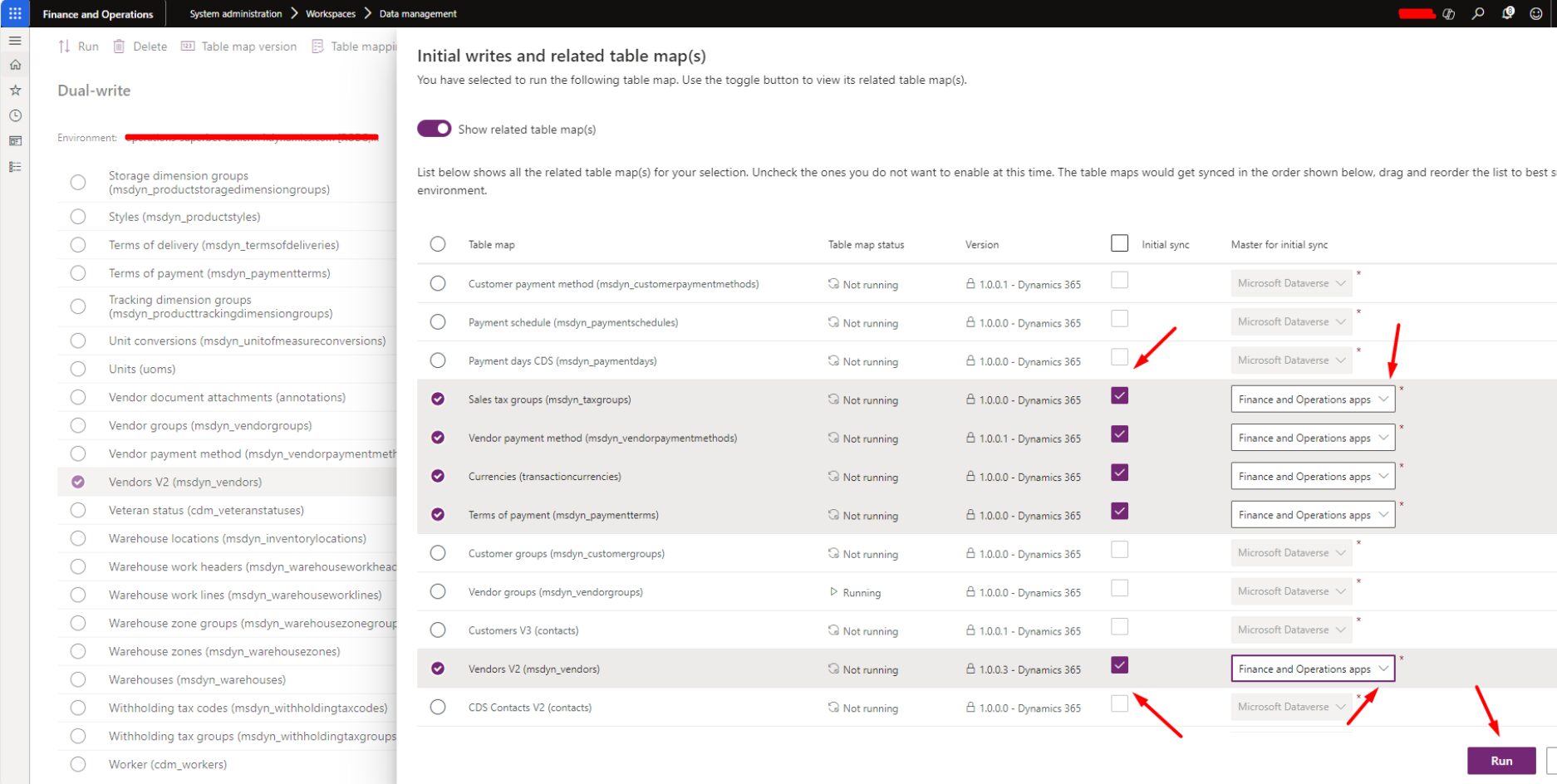
Task: Click Not running icon for Customers V3
Action: 833,630
